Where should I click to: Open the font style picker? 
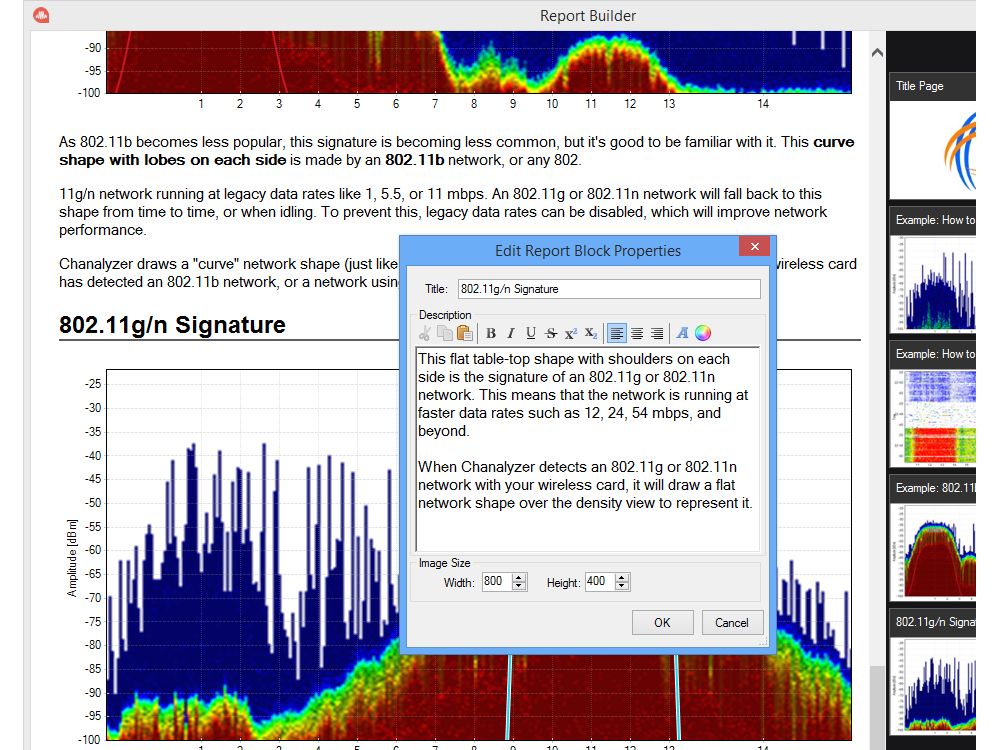tap(682, 333)
